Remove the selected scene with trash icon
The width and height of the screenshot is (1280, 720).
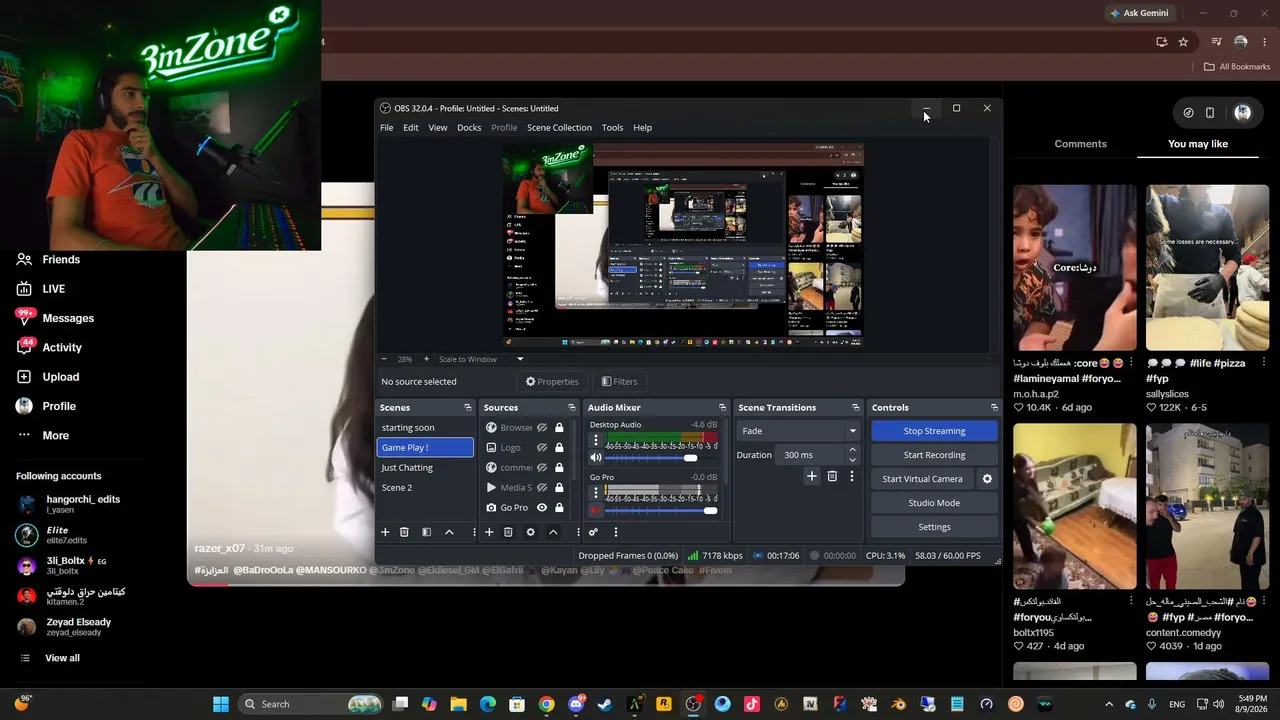tap(404, 532)
